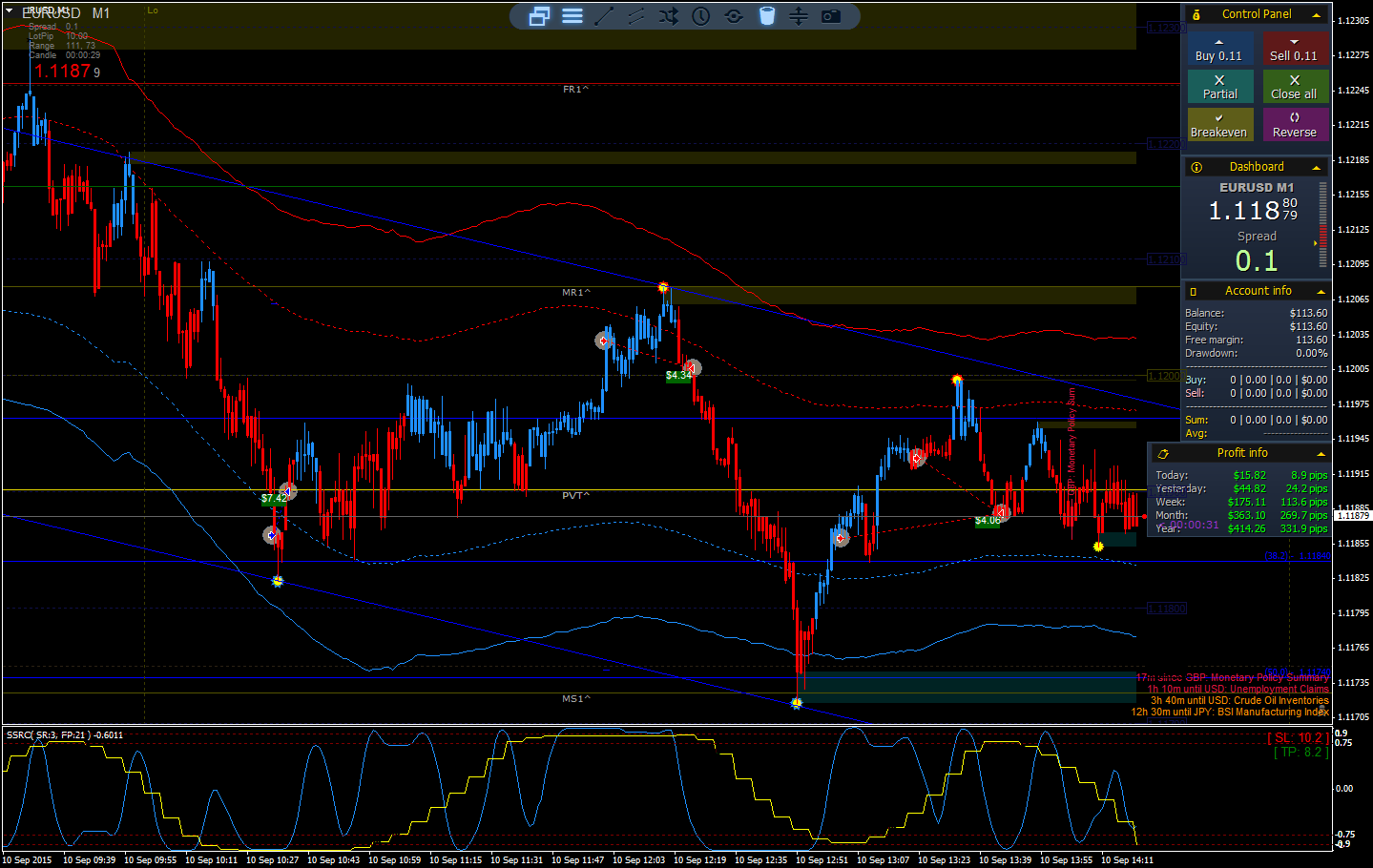
Task: Click the Today profit $15.82 value
Action: click(x=1249, y=475)
